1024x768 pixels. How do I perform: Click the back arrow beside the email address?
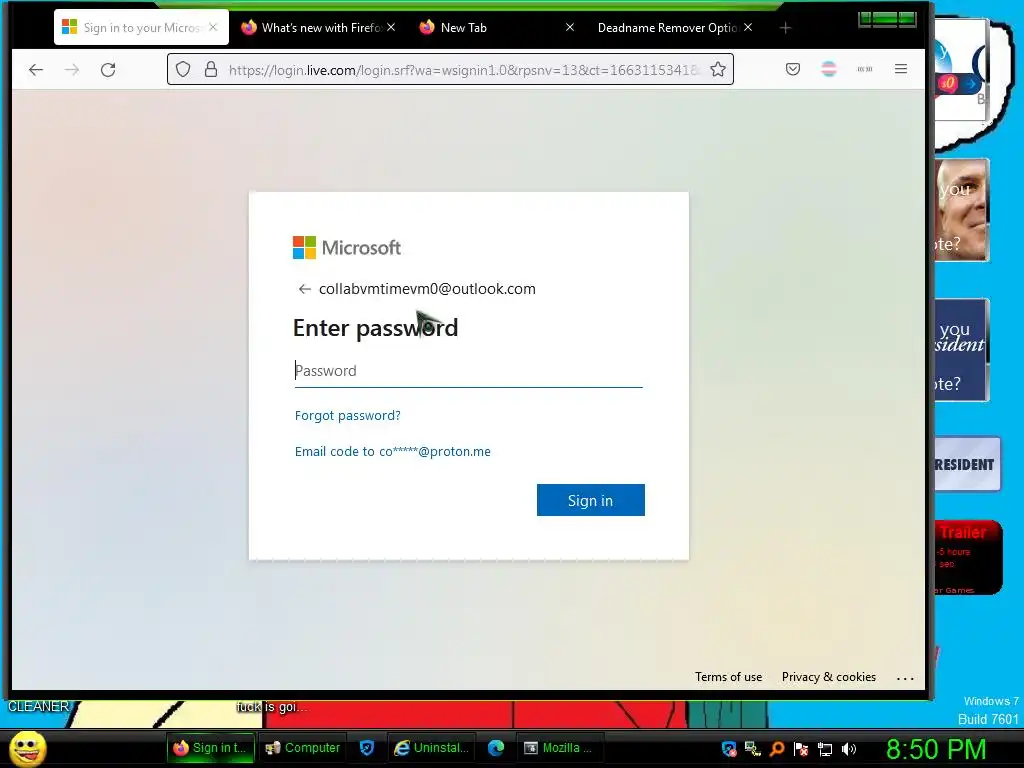pos(304,289)
